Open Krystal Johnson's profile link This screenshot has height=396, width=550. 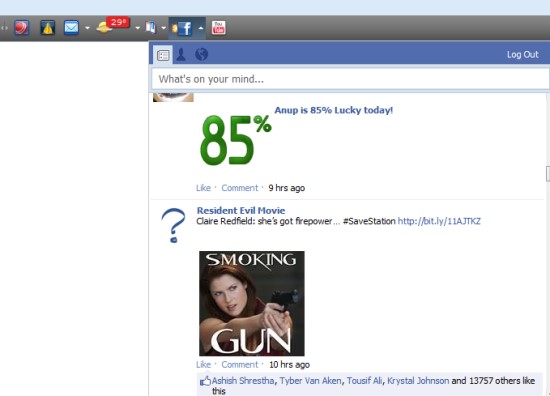pos(418,381)
